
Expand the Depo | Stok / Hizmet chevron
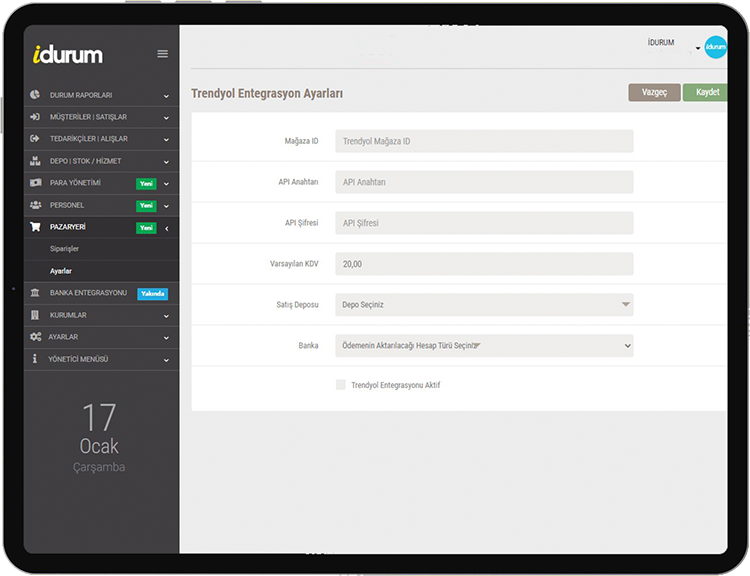click(166, 162)
